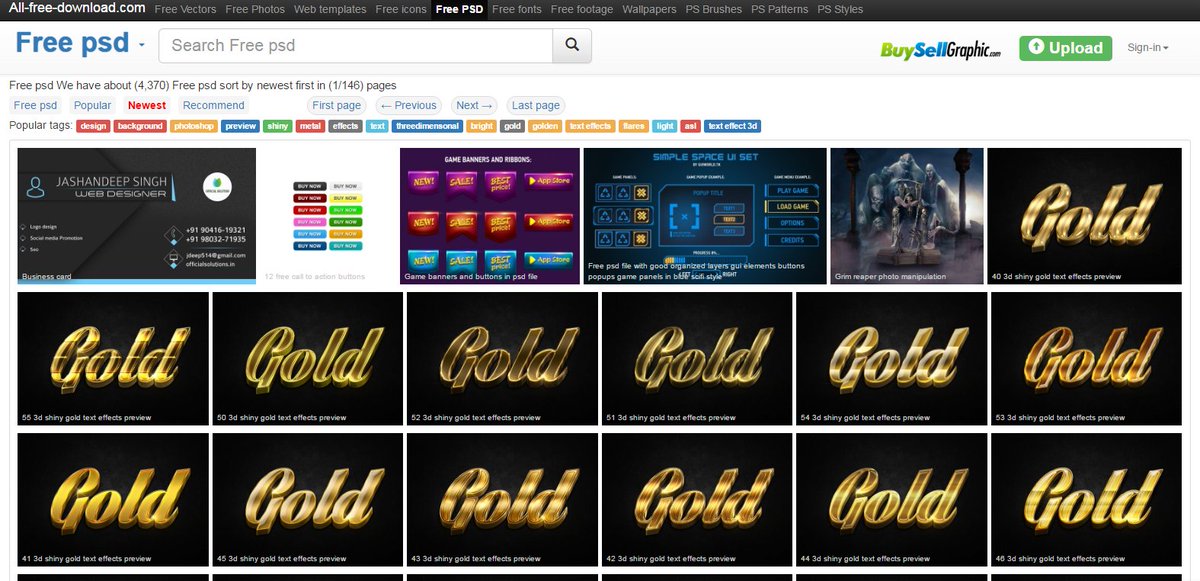Image resolution: width=1200 pixels, height=581 pixels.
Task: Focus the Search Free psd input field
Action: point(356,45)
